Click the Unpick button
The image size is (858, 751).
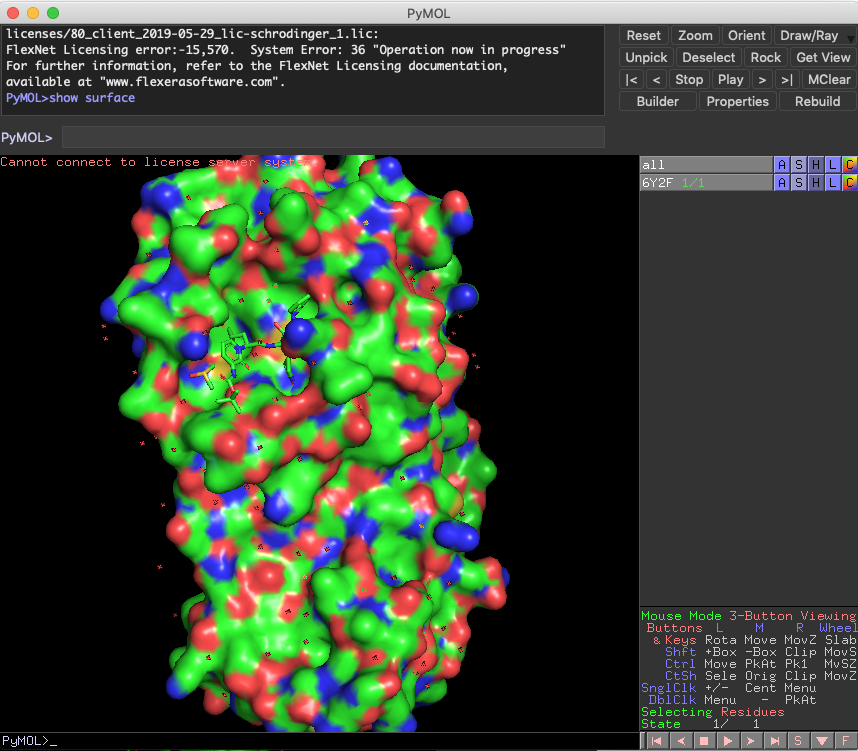point(646,57)
